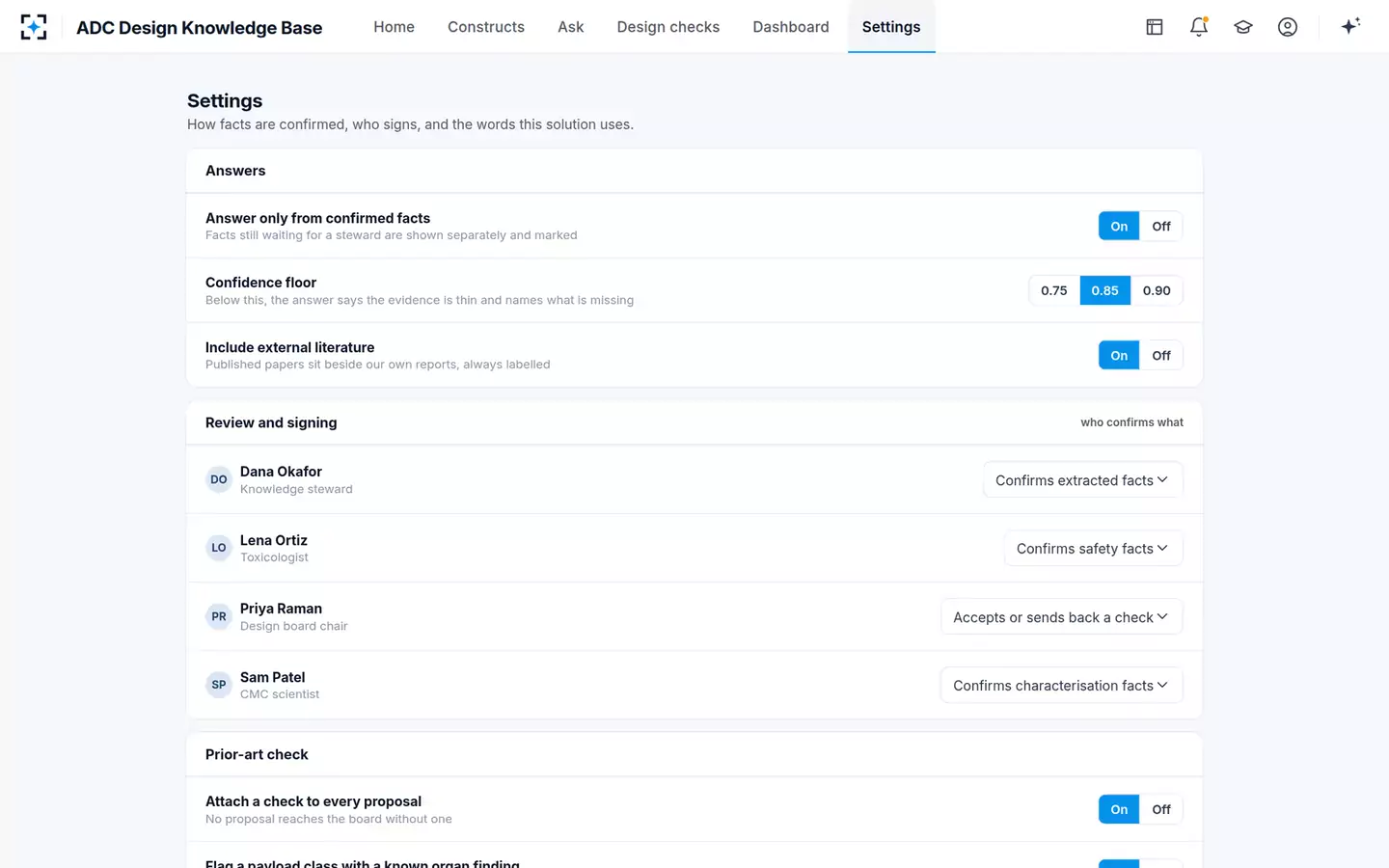Click Sam Patel's SP avatar
Image resolution: width=1389 pixels, height=868 pixels.
coord(219,685)
